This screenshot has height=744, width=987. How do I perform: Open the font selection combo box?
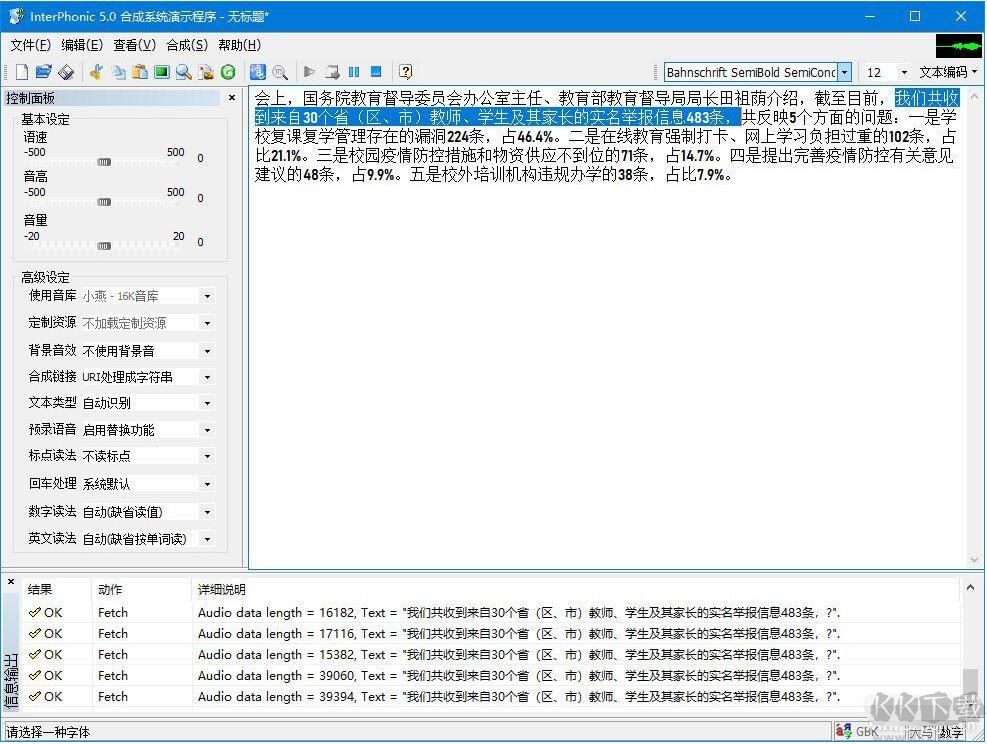click(843, 72)
